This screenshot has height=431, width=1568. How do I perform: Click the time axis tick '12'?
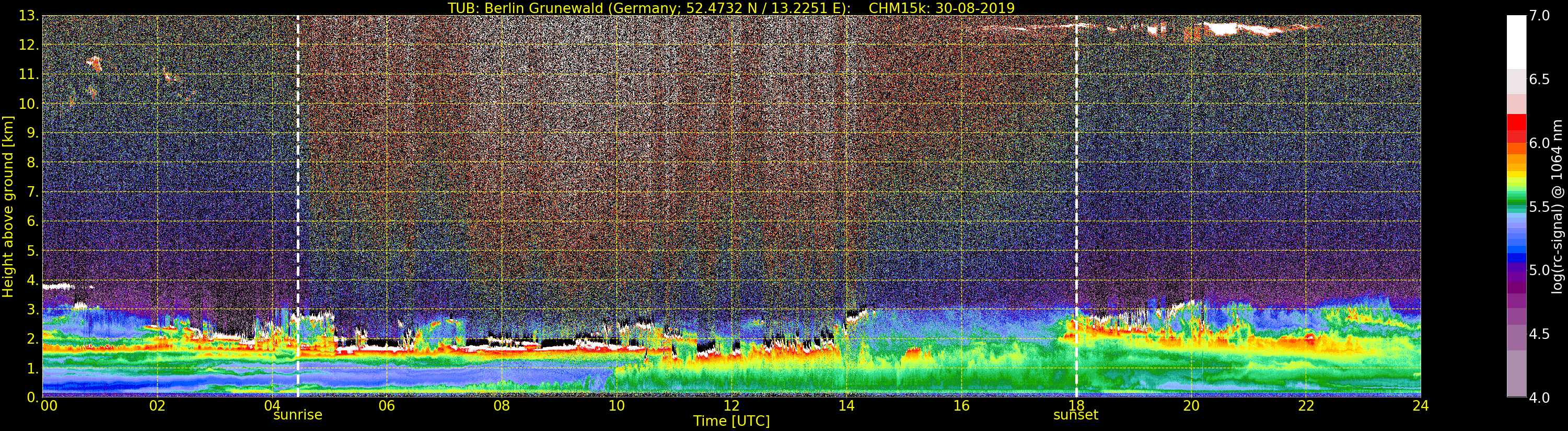(x=731, y=406)
